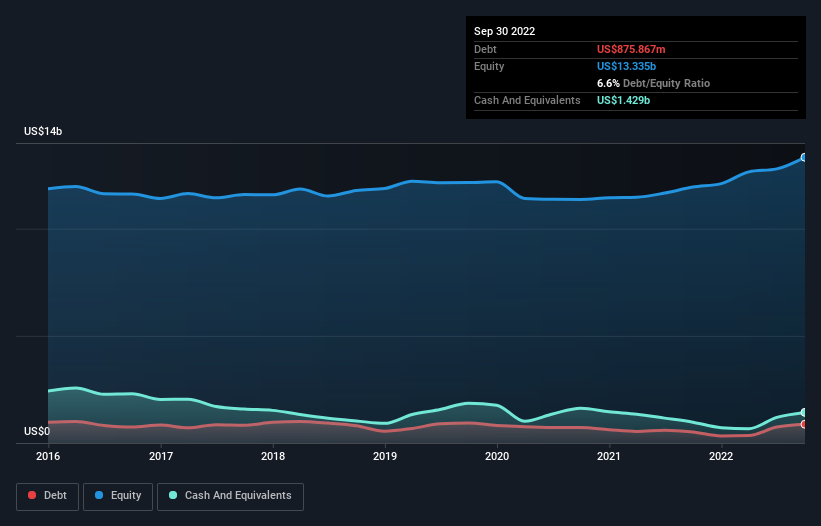Click the tooltip Debt row label
This screenshot has width=821, height=526.
[x=485, y=49]
